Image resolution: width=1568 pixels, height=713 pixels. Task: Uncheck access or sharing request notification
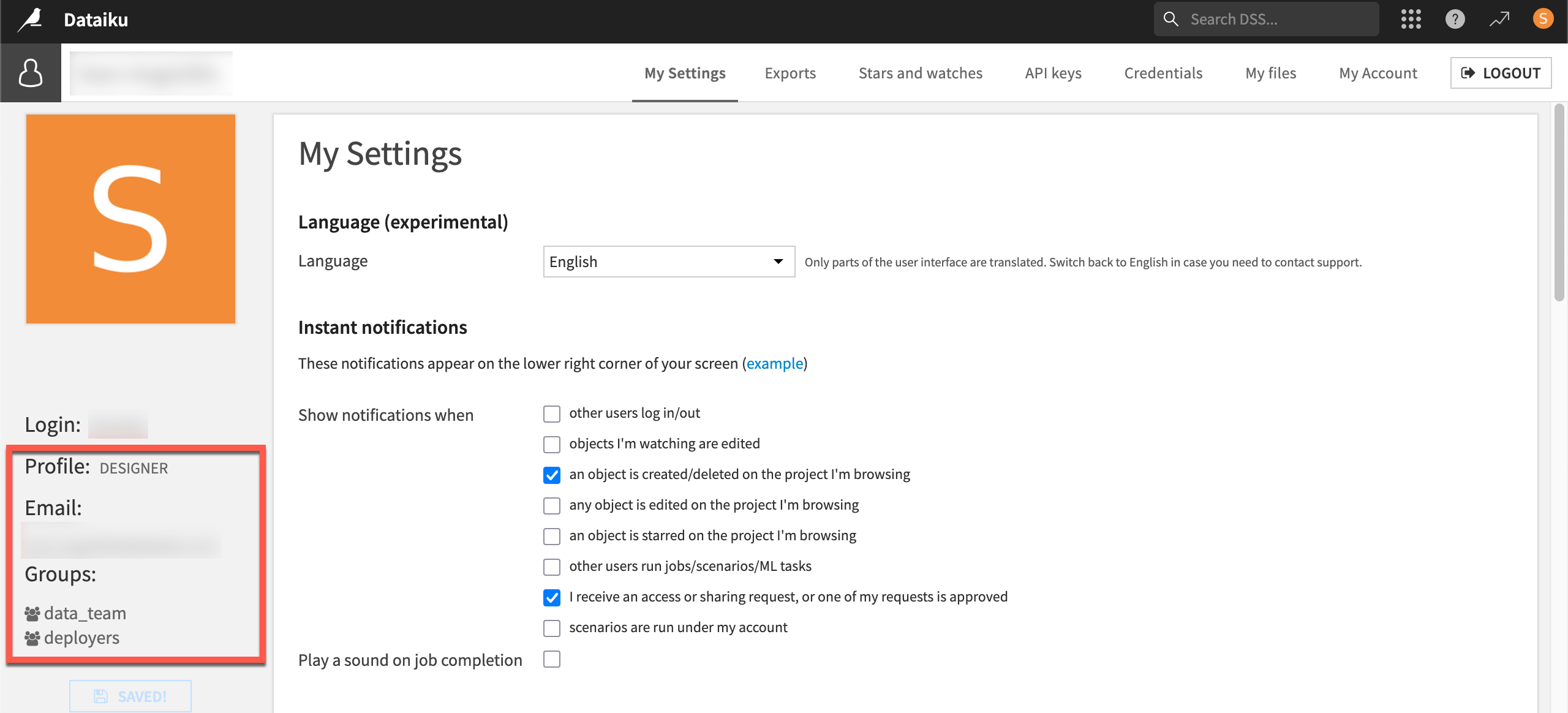[x=552, y=598]
